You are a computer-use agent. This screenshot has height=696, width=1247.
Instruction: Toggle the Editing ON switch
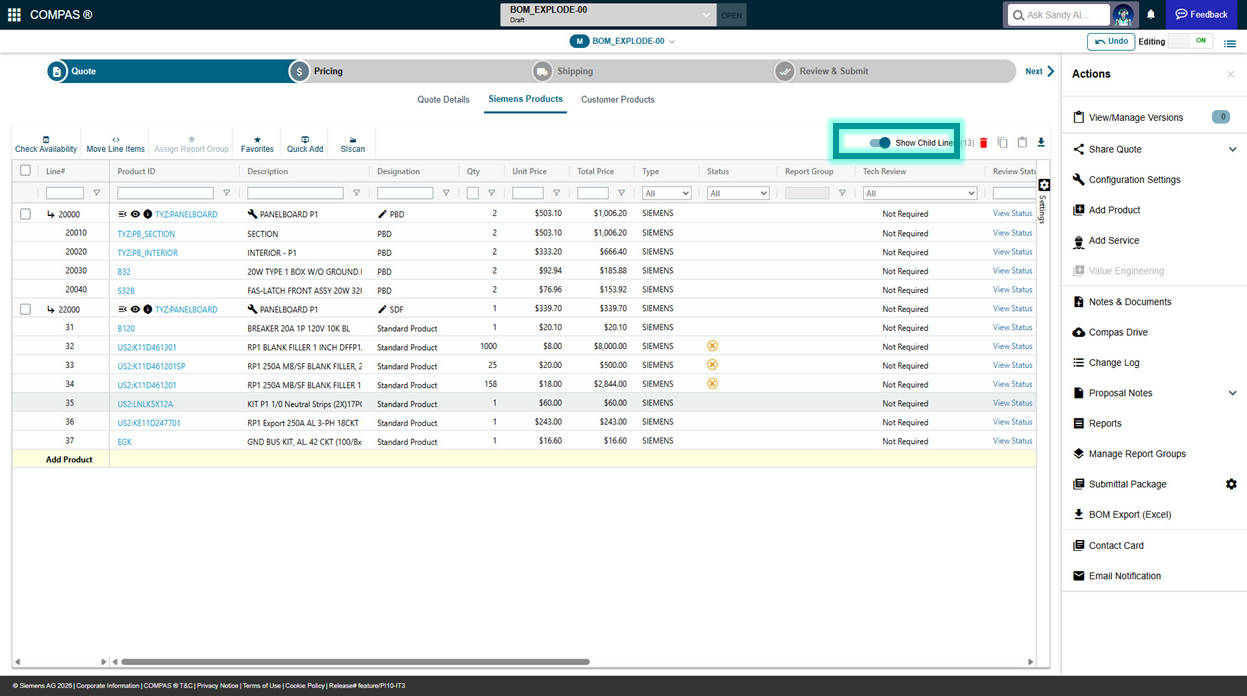1189,41
